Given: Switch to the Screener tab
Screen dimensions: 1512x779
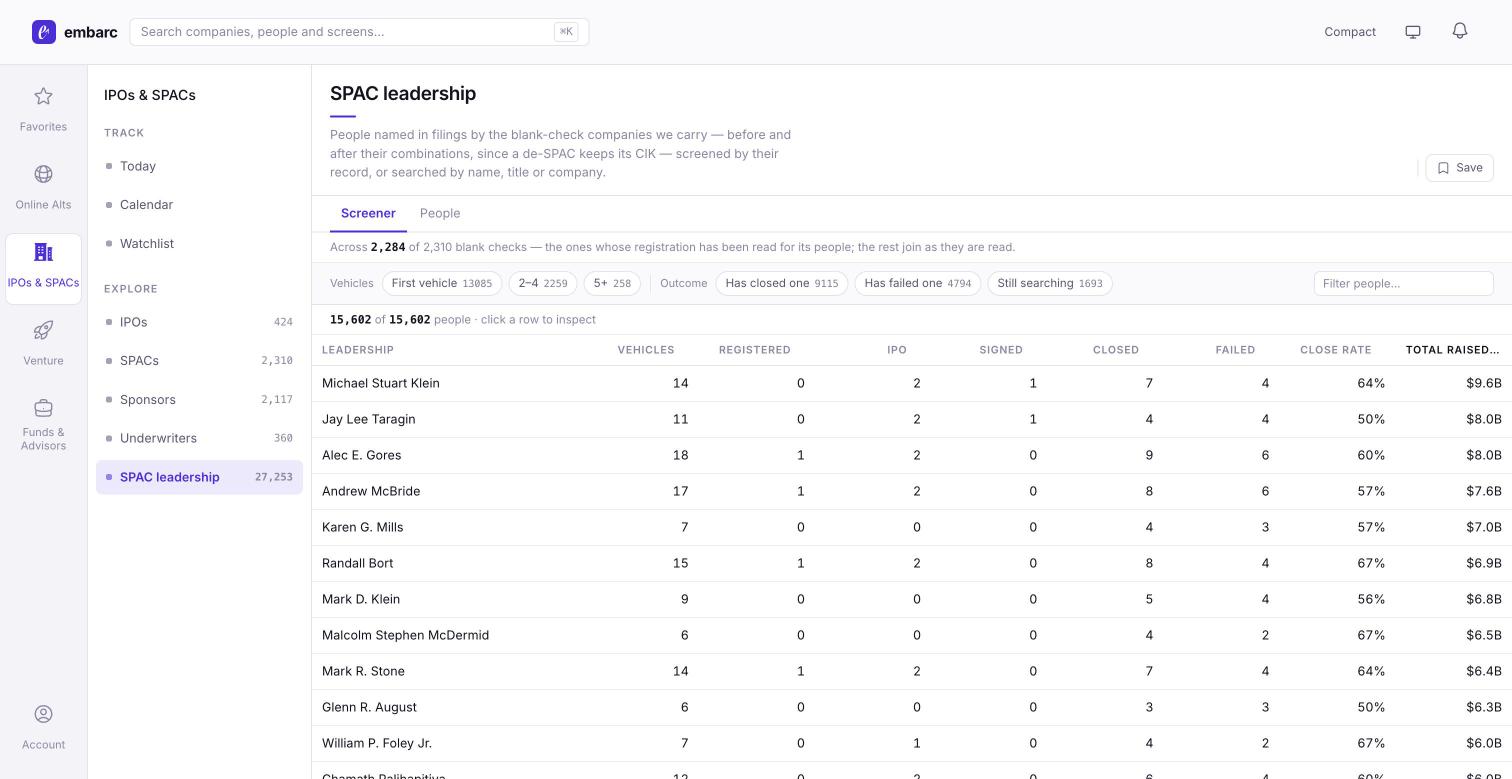Looking at the screenshot, I should 368,213.
